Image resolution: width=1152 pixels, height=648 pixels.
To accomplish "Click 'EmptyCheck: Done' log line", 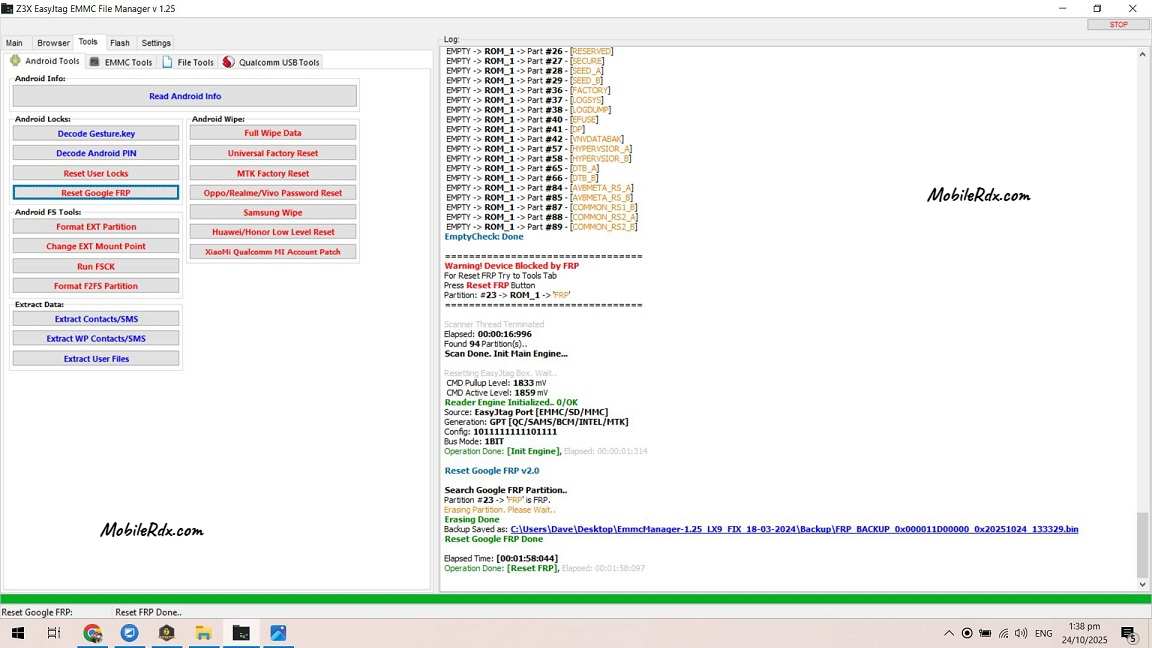I will pyautogui.click(x=484, y=237).
